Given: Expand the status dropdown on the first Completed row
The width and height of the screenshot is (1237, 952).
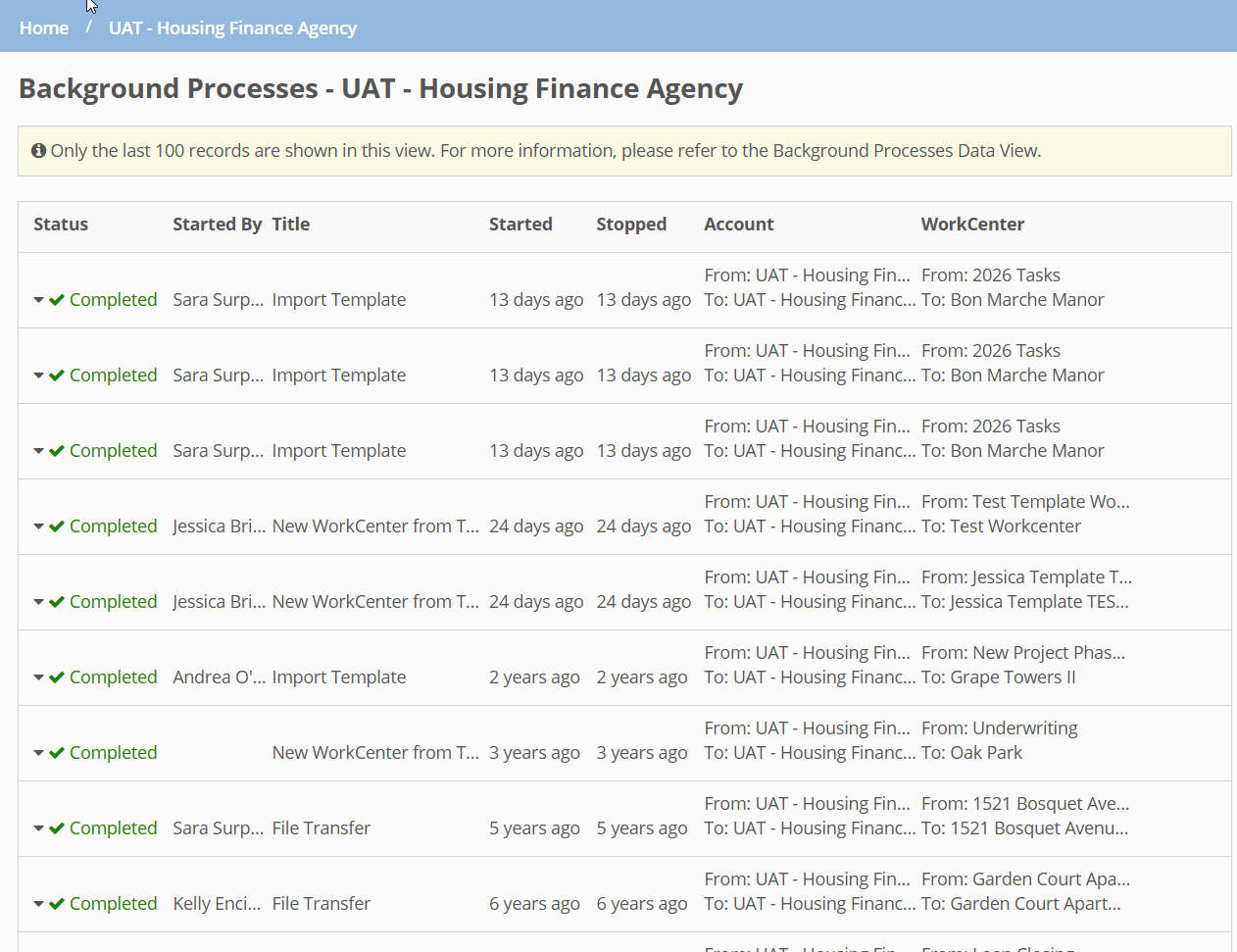Looking at the screenshot, I should click(x=38, y=300).
